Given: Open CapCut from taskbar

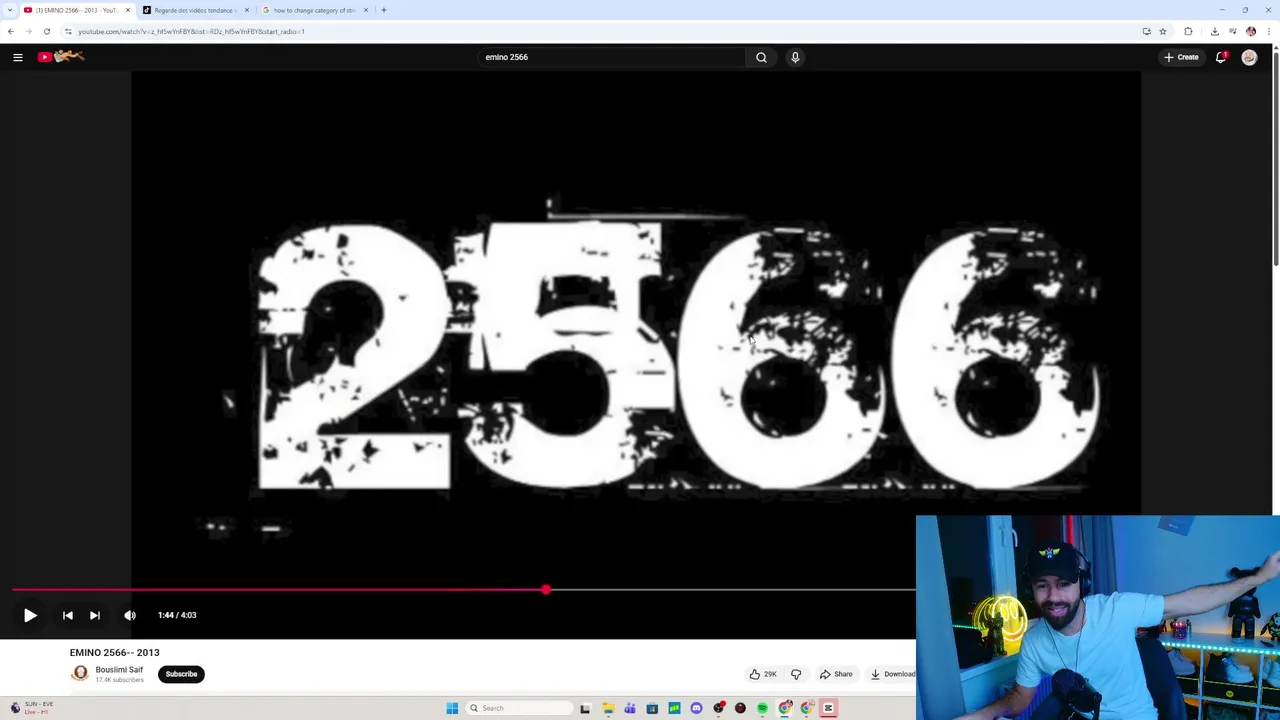Looking at the screenshot, I should point(828,708).
